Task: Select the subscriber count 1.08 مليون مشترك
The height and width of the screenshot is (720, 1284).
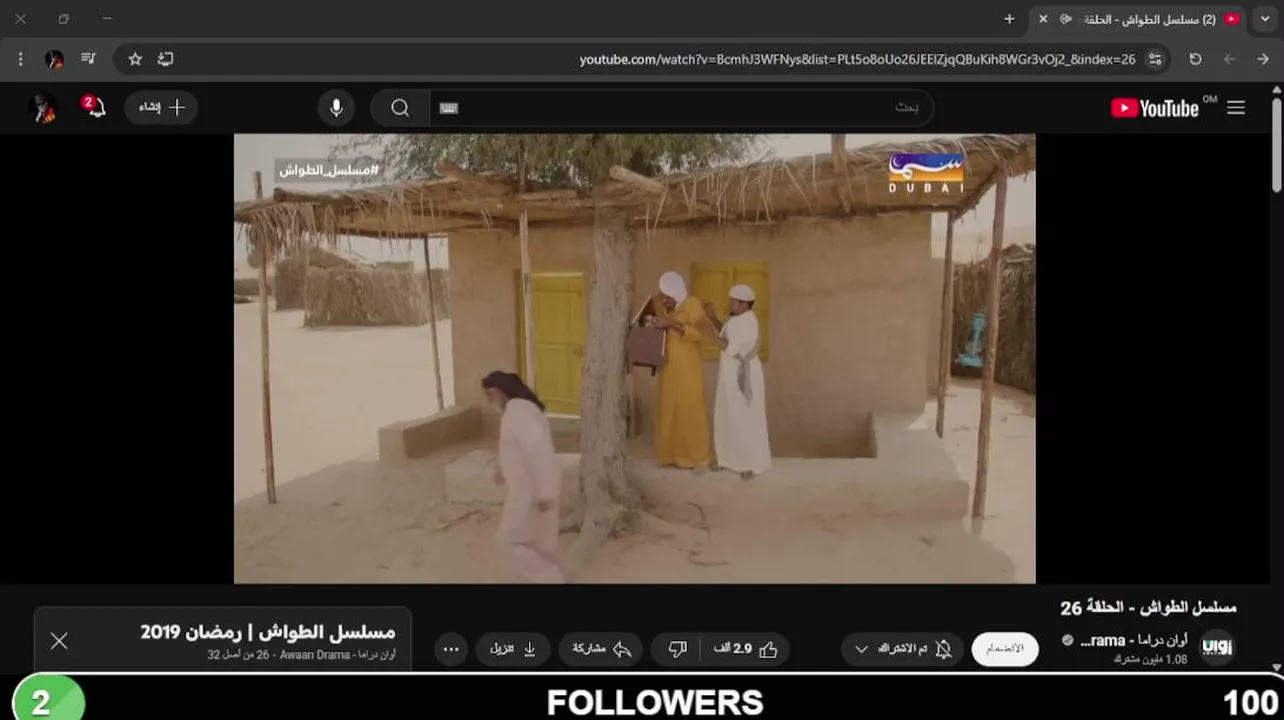Action: [x=1150, y=660]
